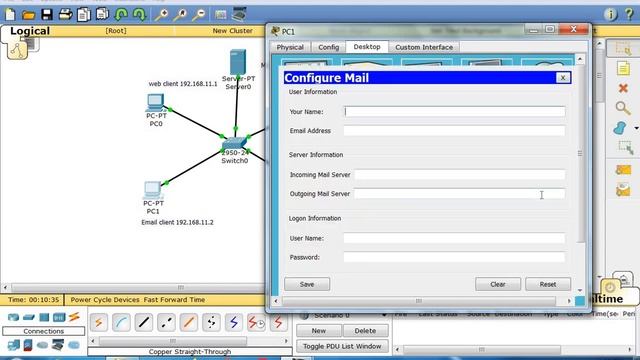The width and height of the screenshot is (640, 360).
Task: Click New Cluster in the workspace bar
Action: [x=232, y=31]
